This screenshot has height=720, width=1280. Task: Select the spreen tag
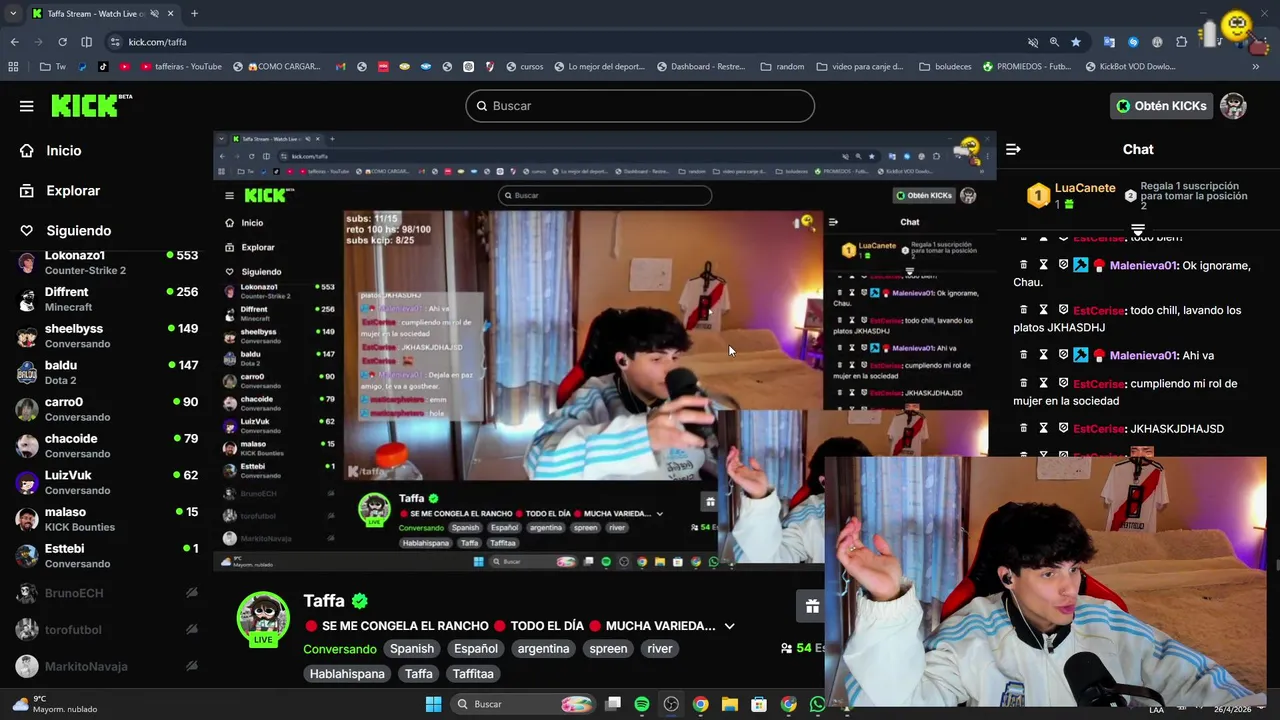pos(608,649)
